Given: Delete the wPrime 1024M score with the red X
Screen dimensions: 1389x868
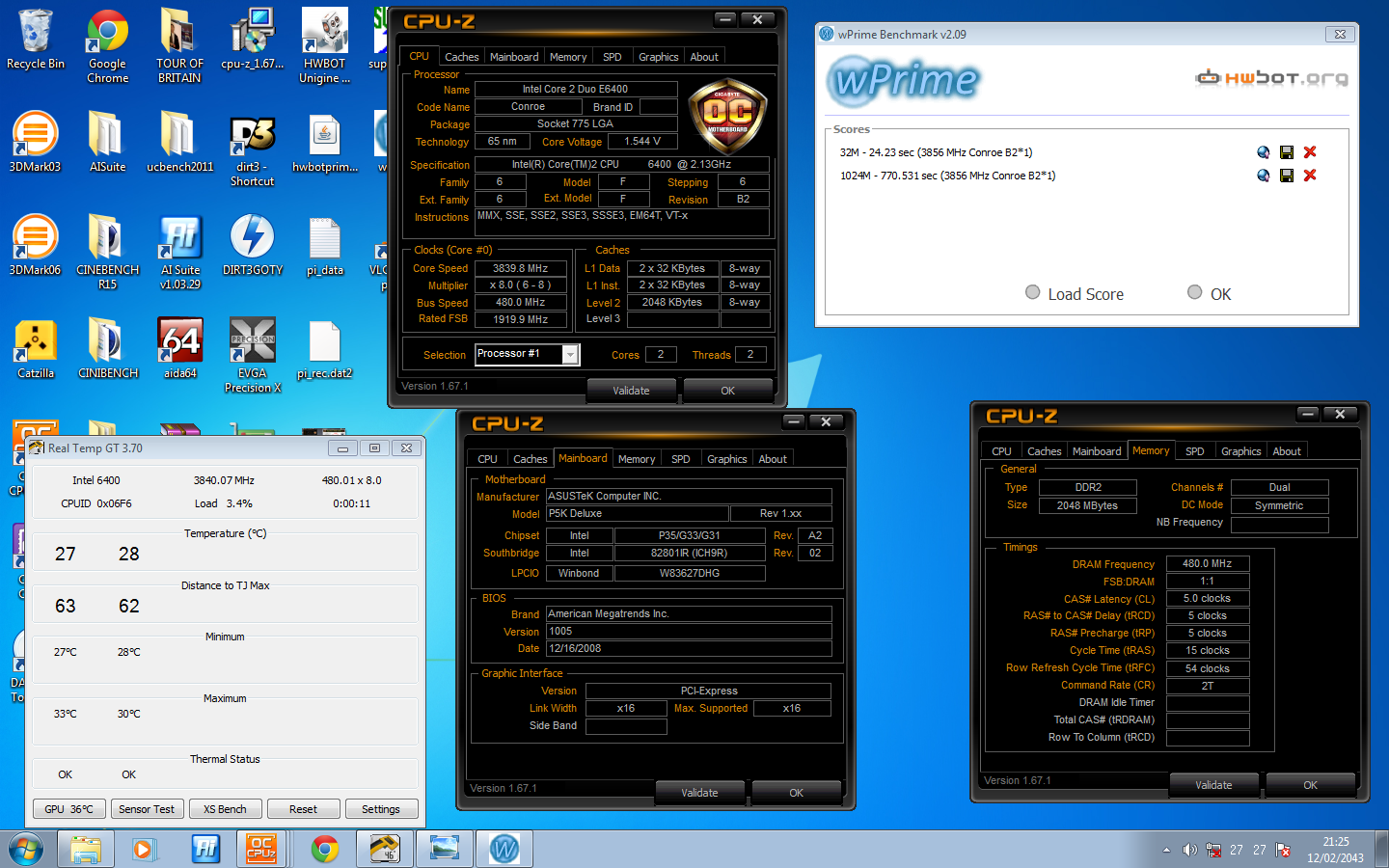Looking at the screenshot, I should point(1310,176).
